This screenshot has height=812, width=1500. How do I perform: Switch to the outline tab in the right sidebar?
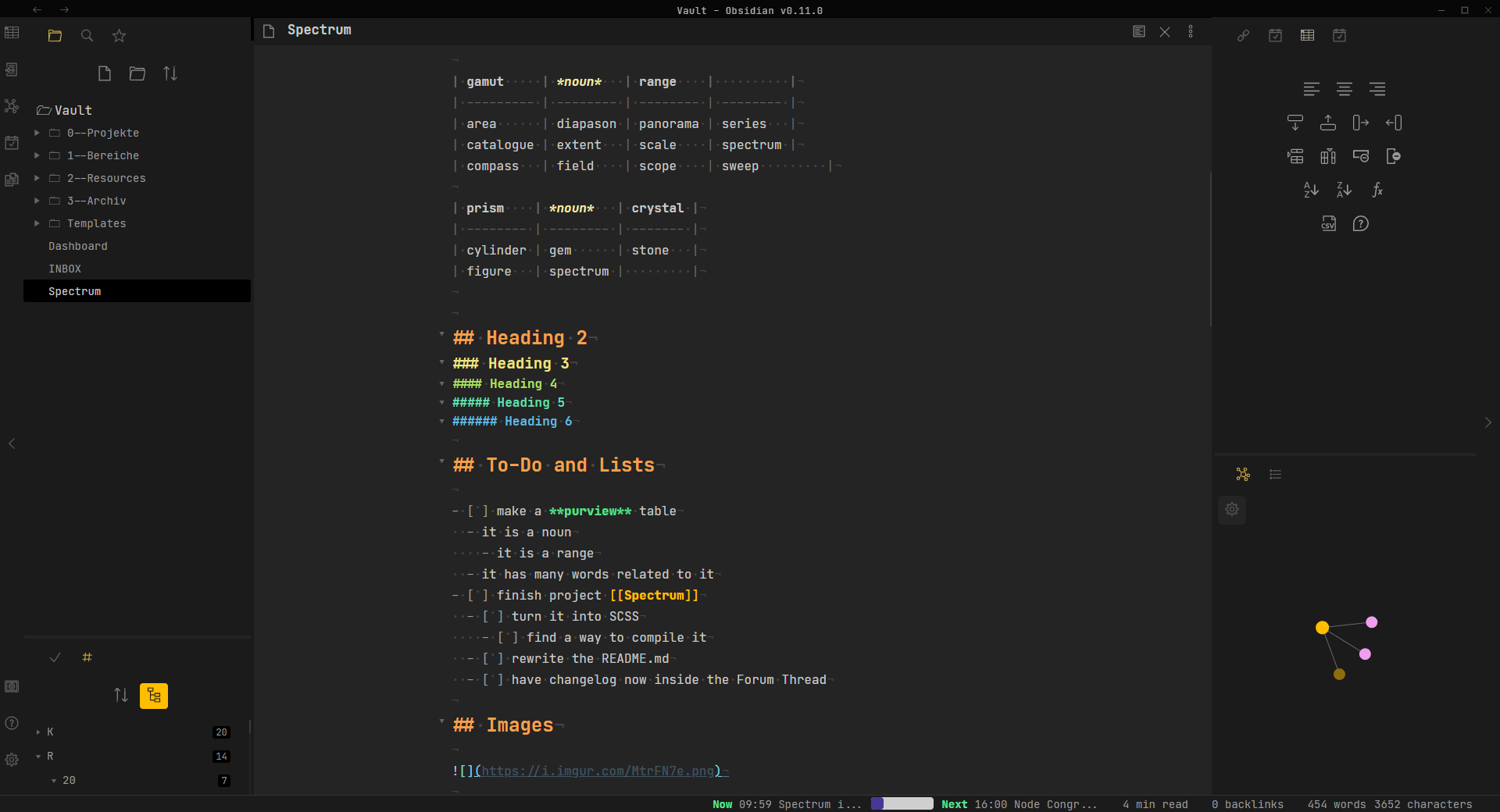coord(1276,474)
